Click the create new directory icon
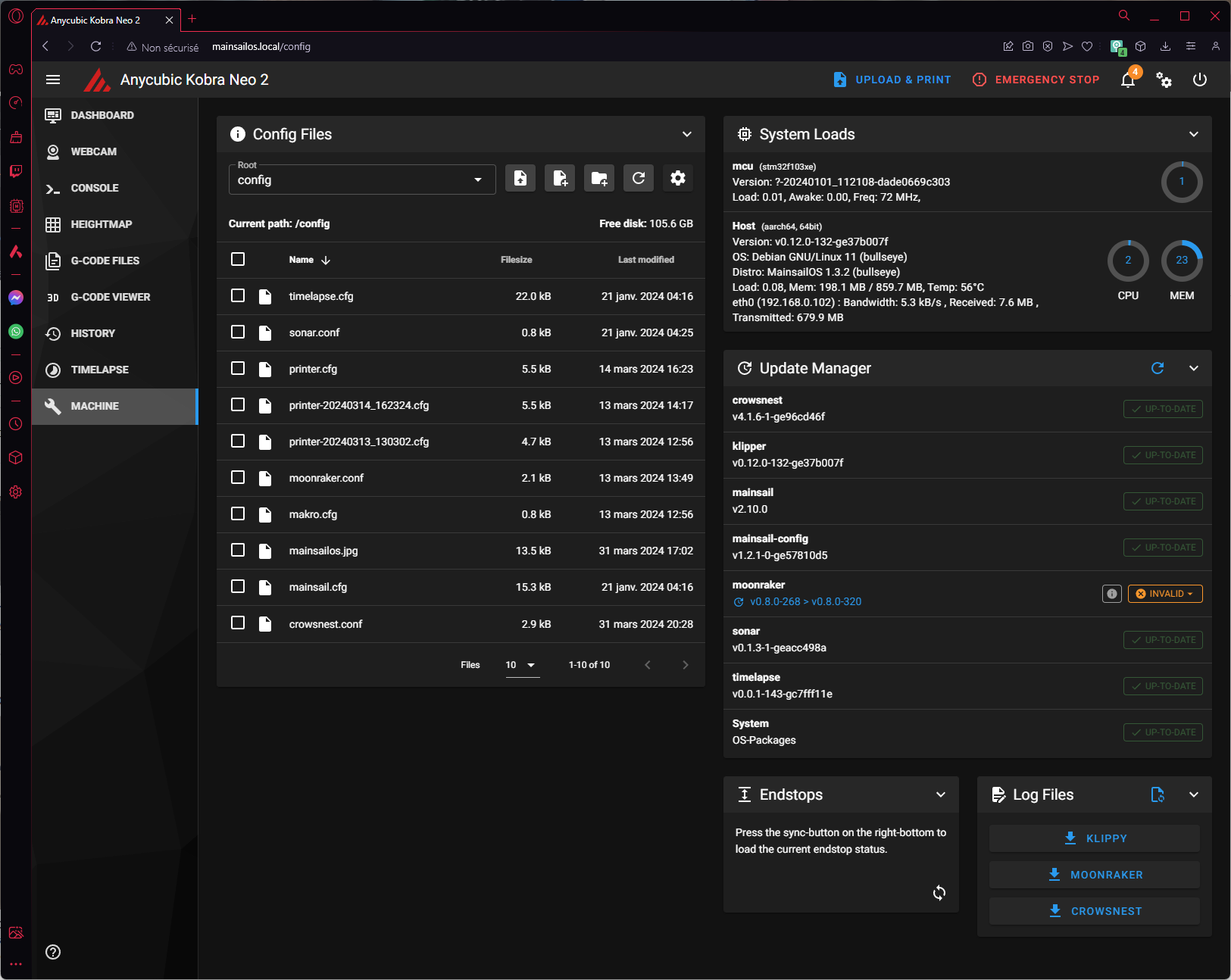 pos(599,178)
